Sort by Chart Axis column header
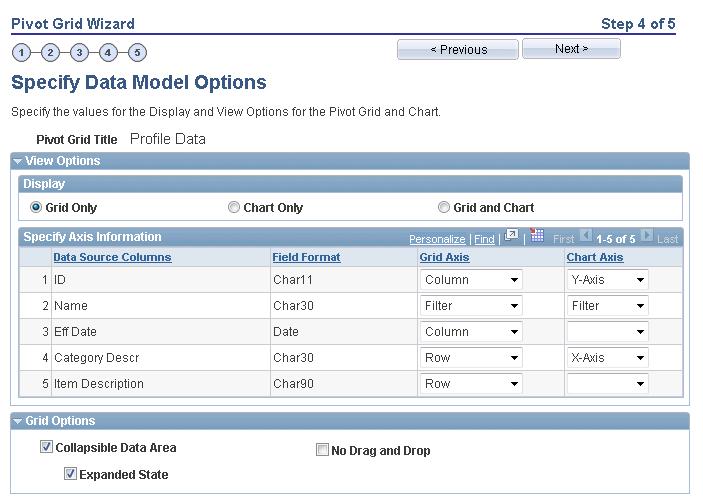This screenshot has height=501, width=703. [595, 257]
